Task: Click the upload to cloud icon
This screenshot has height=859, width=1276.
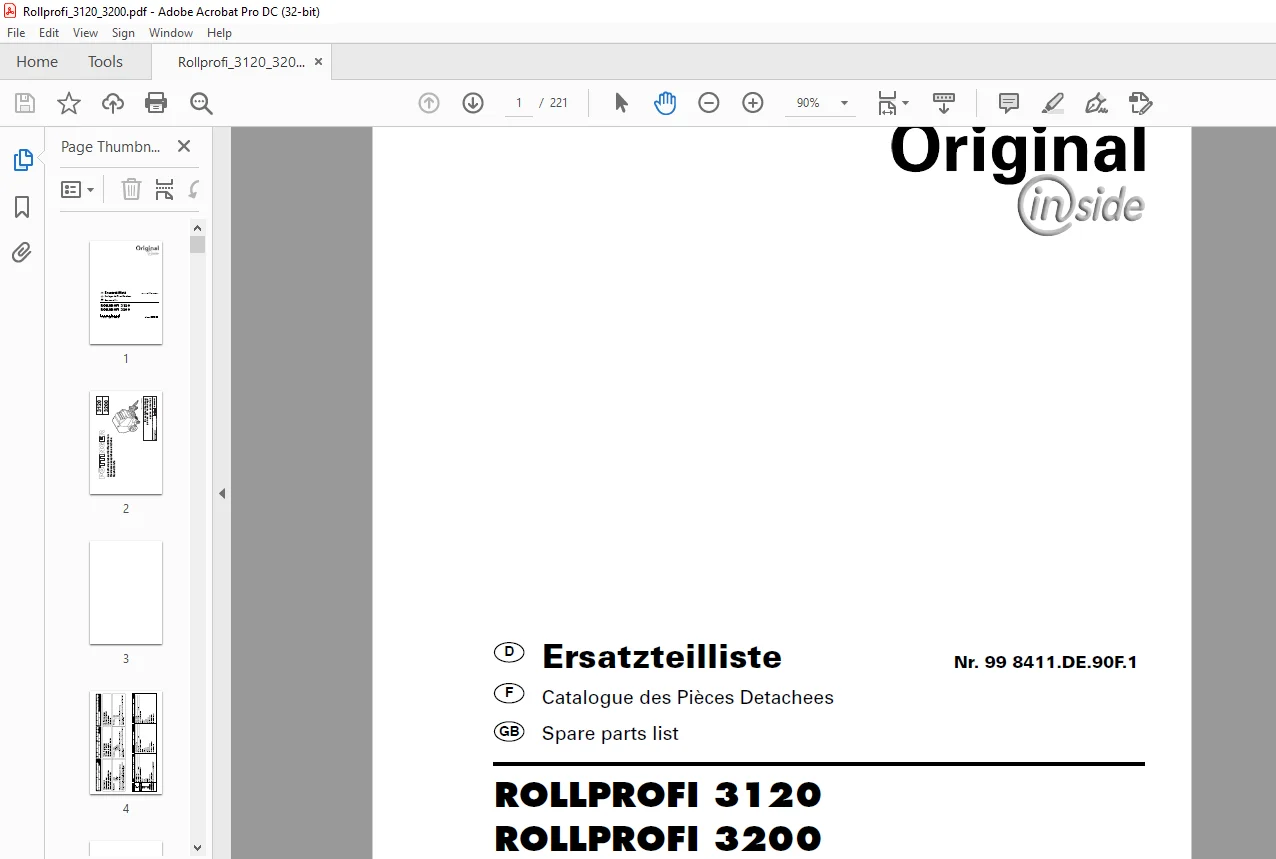Action: coord(113,103)
